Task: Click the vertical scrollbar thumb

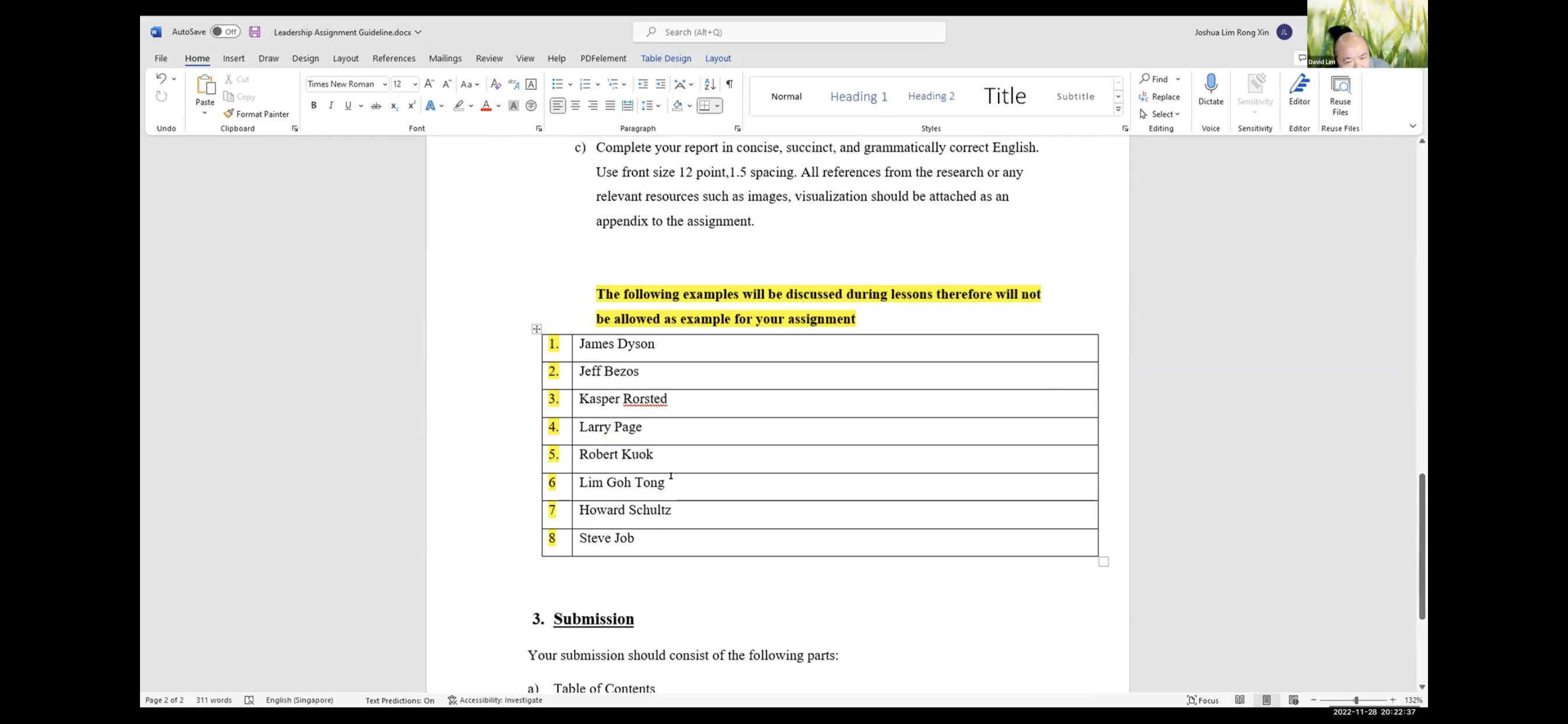Action: (1422, 546)
